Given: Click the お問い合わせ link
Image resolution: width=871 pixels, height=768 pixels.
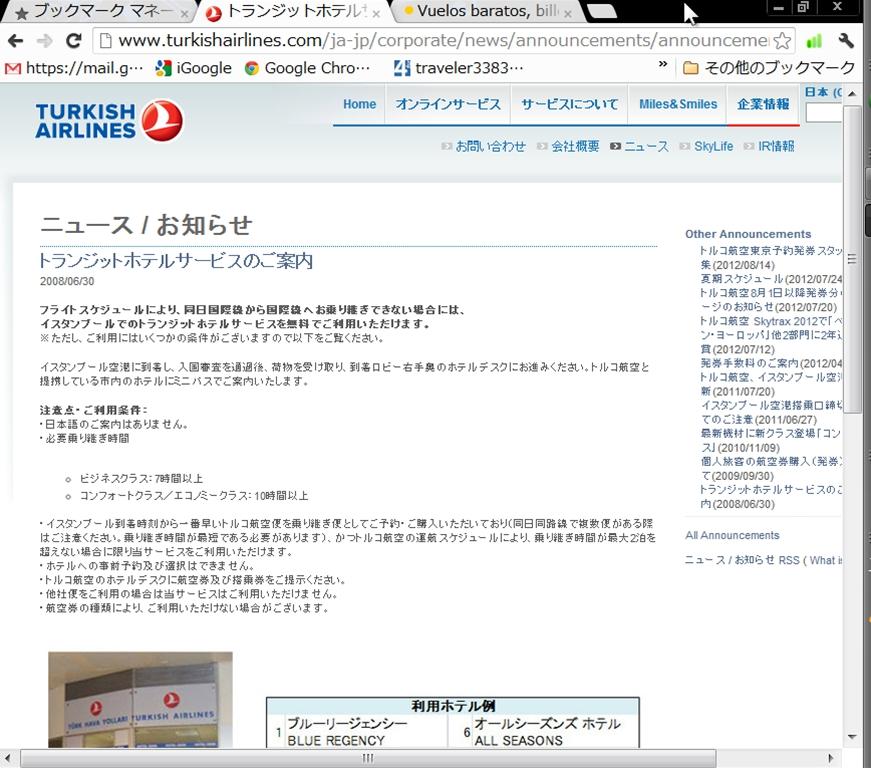Looking at the screenshot, I should tap(490, 146).
